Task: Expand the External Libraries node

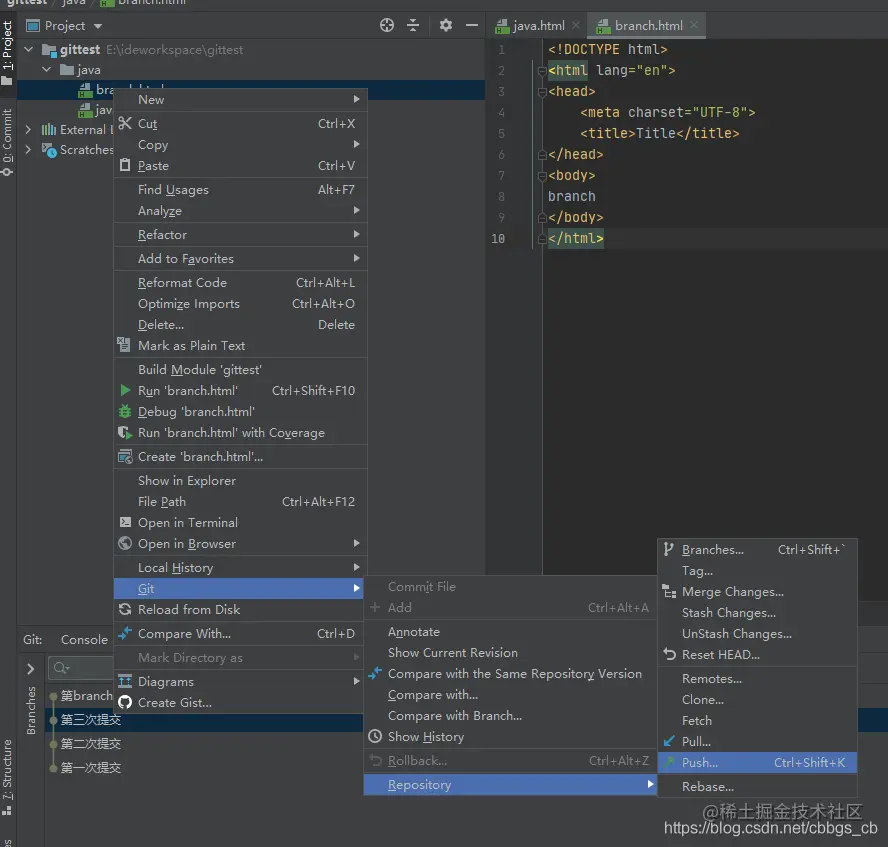Action: (28, 130)
